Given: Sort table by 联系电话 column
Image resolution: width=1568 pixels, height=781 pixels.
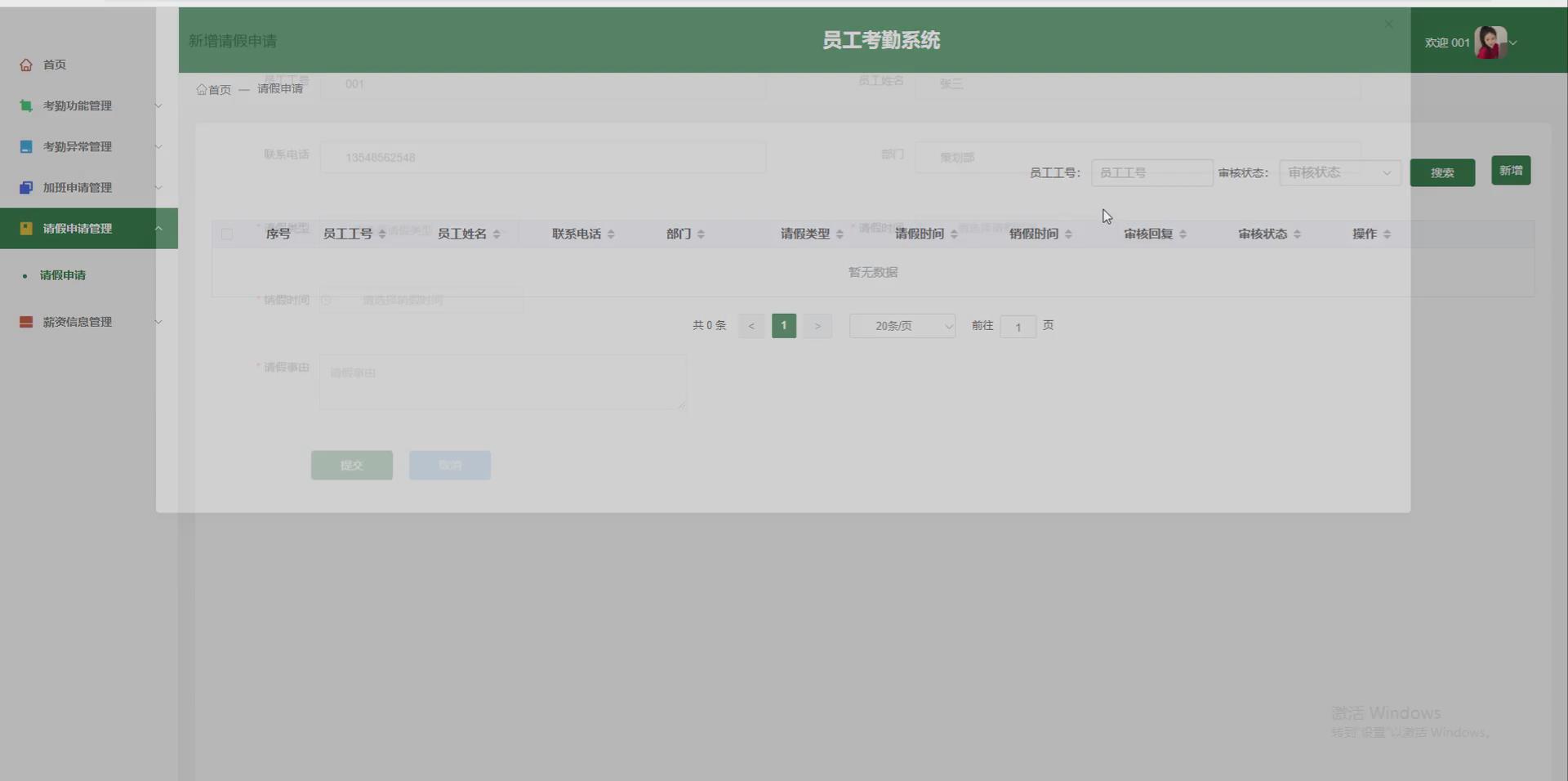Looking at the screenshot, I should [x=611, y=234].
